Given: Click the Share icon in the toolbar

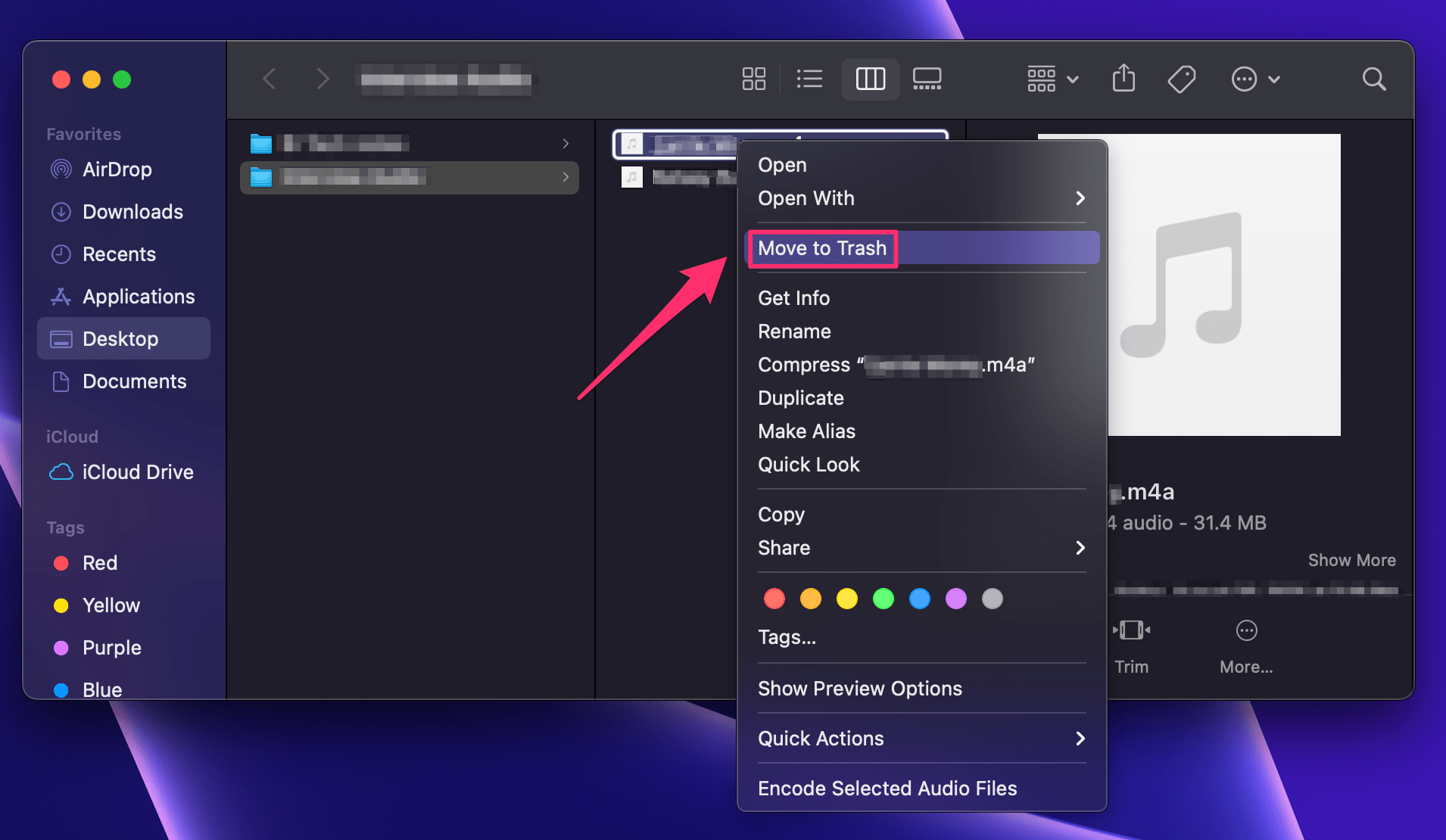Looking at the screenshot, I should (x=1123, y=79).
